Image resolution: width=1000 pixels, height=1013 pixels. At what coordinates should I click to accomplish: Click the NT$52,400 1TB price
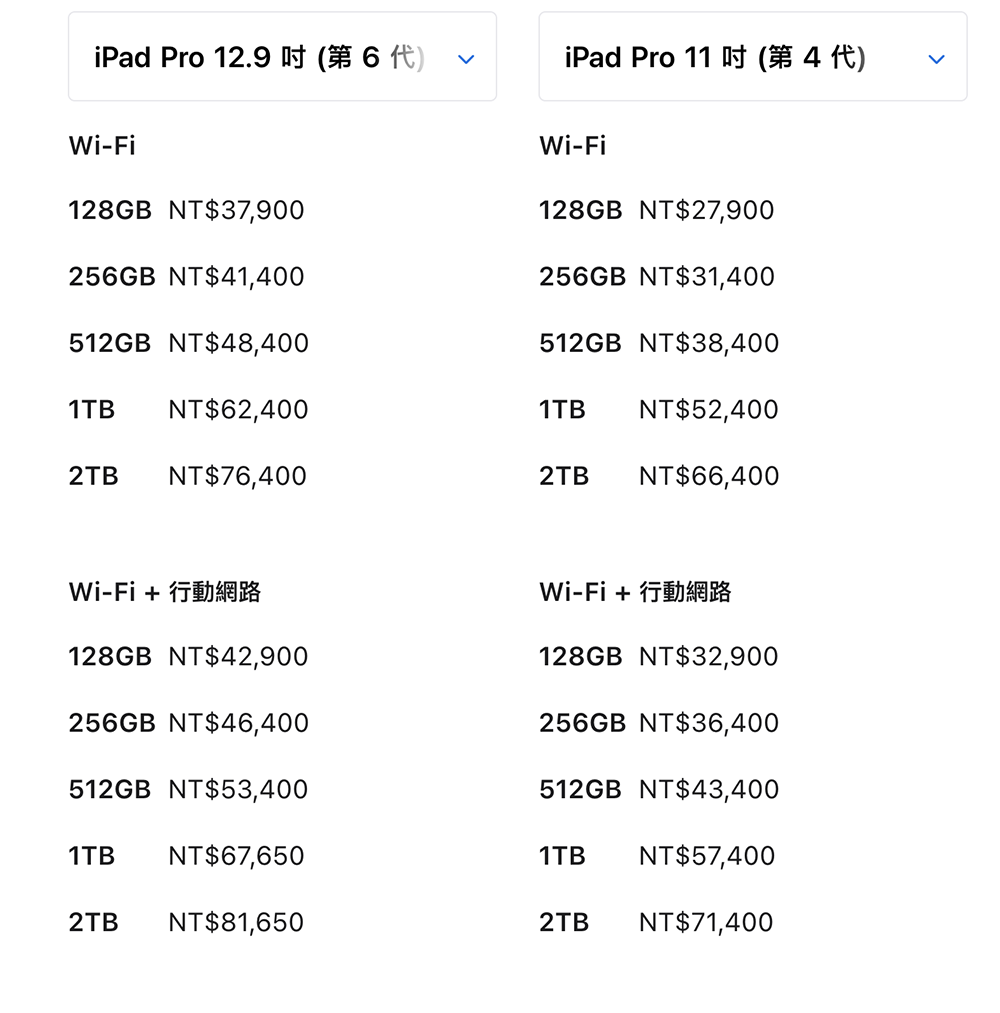pyautogui.click(x=708, y=409)
